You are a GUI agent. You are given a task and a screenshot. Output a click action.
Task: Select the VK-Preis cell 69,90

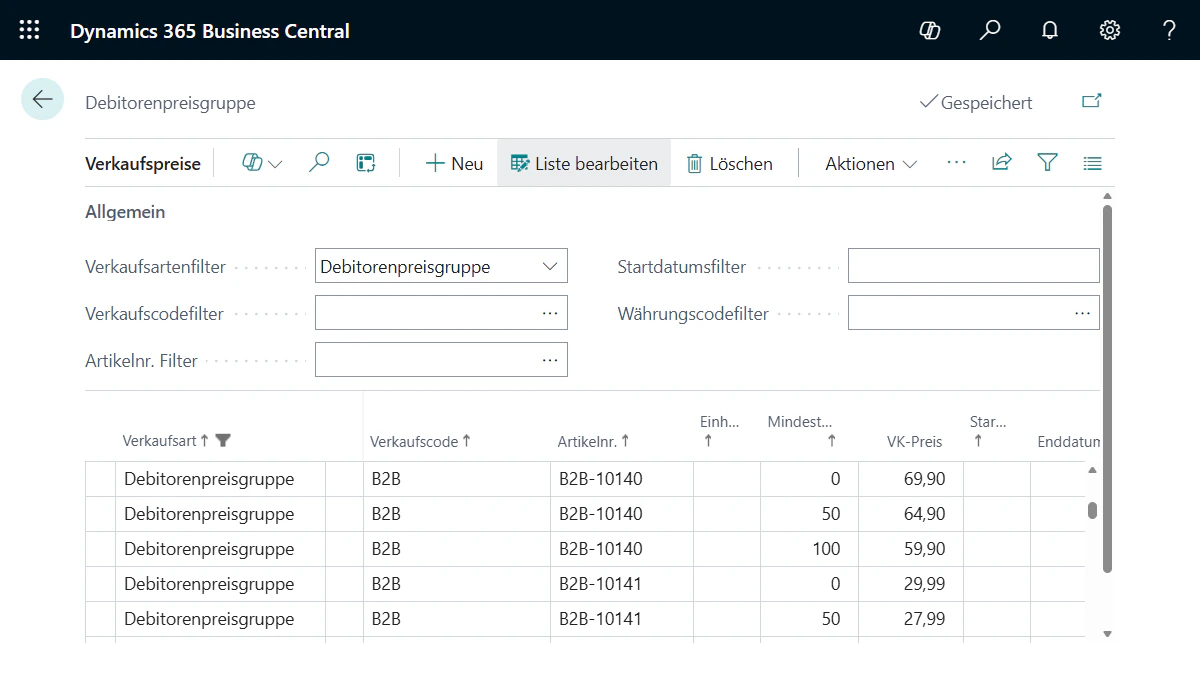tap(911, 479)
